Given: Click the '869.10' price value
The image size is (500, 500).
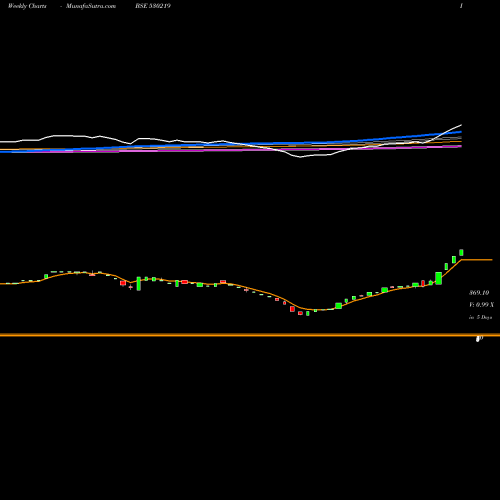Looking at the screenshot, I should 479,293.
